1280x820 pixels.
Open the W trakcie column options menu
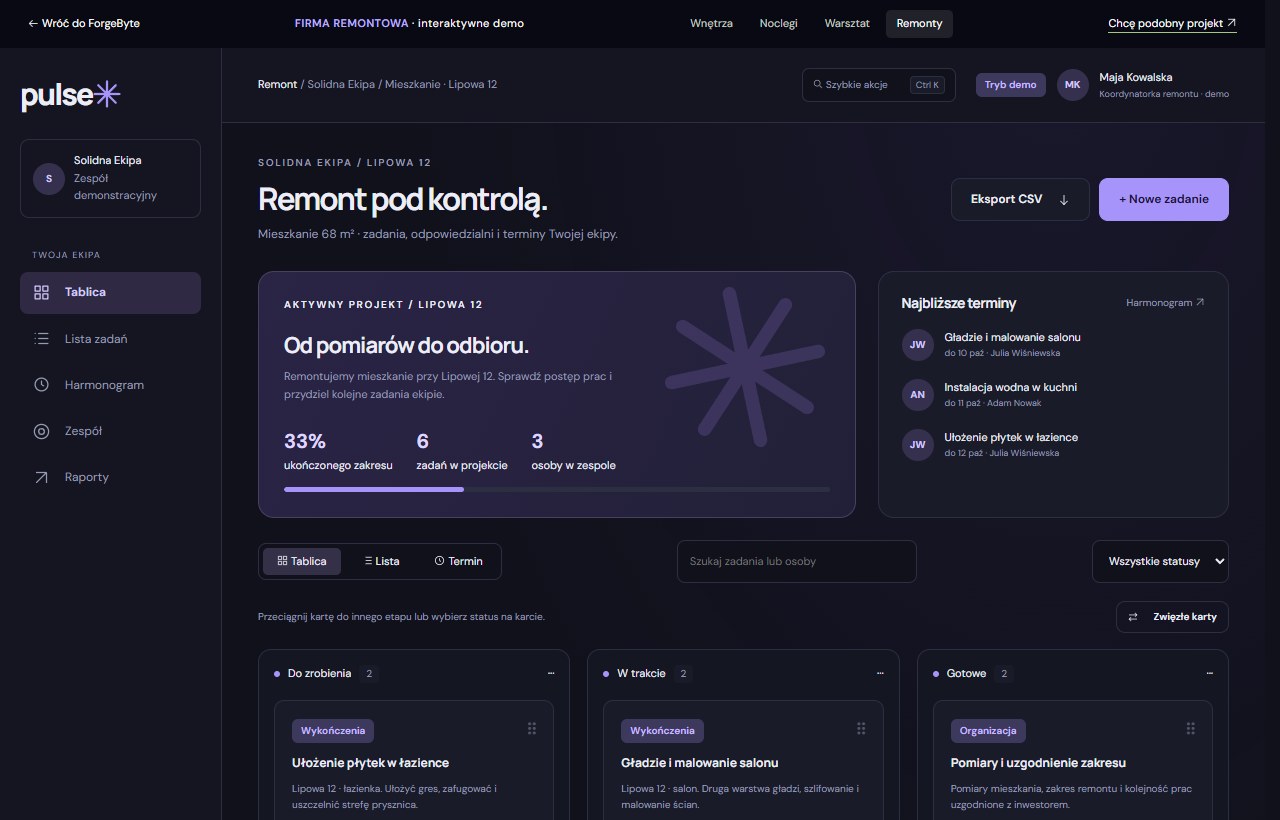click(x=880, y=673)
